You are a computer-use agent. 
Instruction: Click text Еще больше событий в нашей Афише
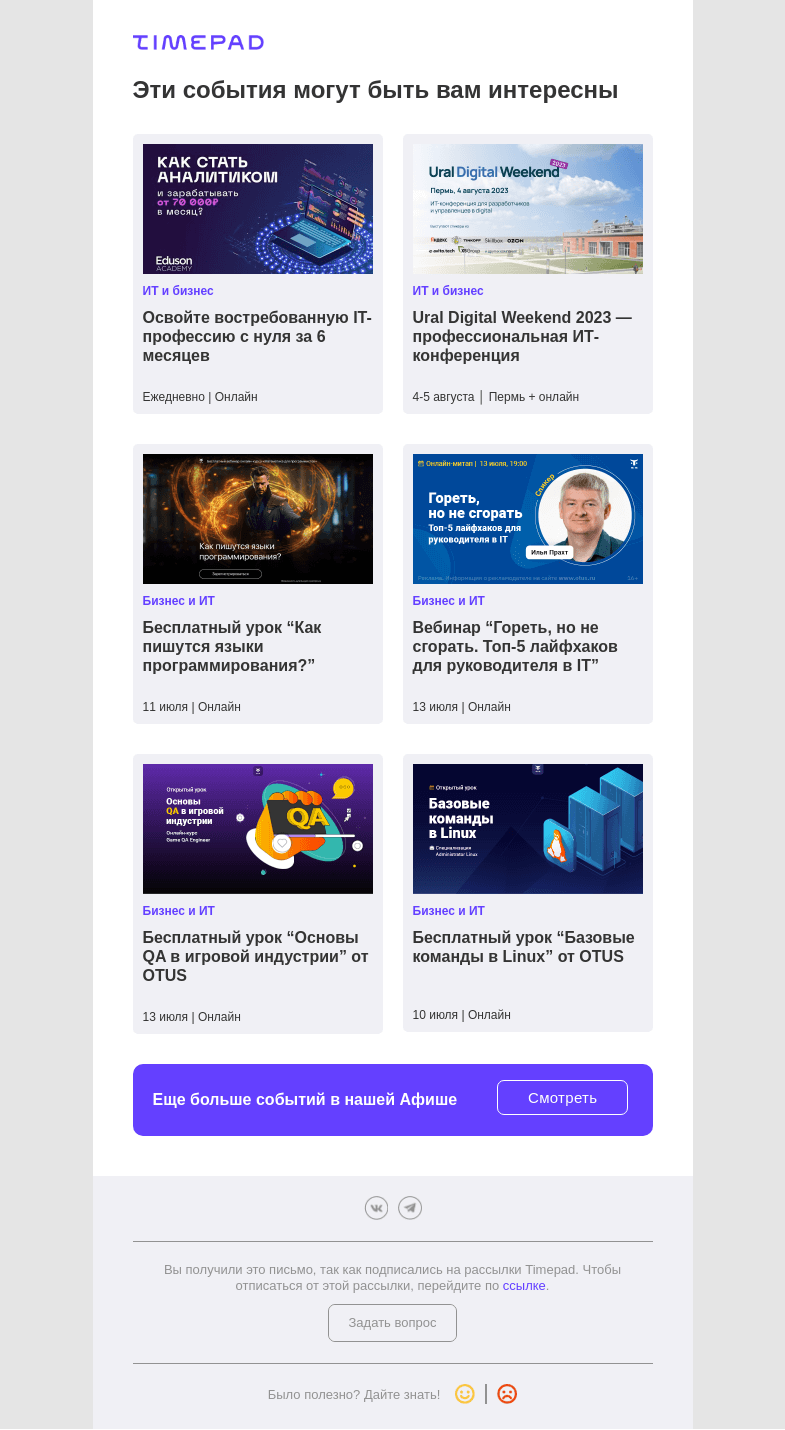coord(305,1100)
